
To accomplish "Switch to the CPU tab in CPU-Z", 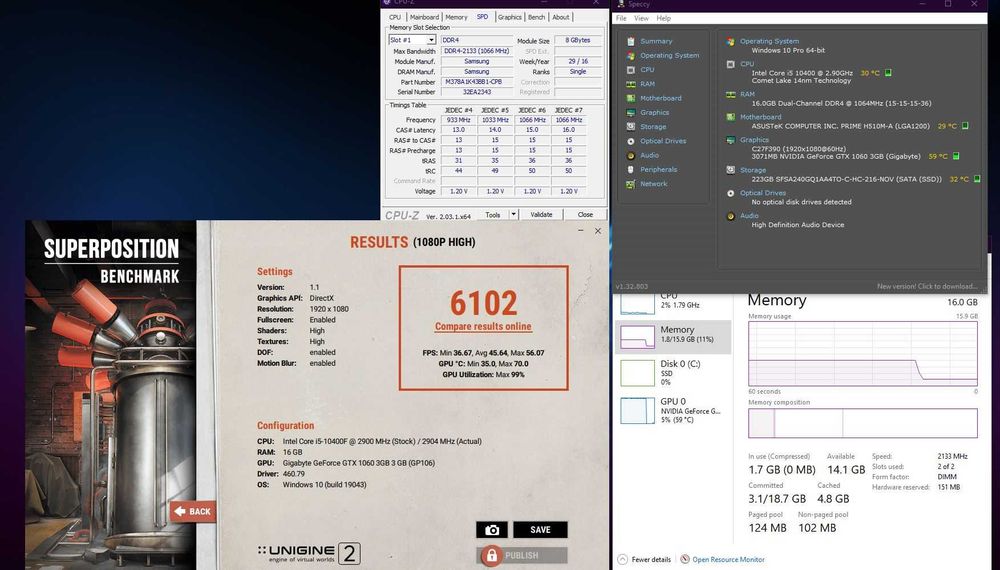I will click(x=395, y=17).
